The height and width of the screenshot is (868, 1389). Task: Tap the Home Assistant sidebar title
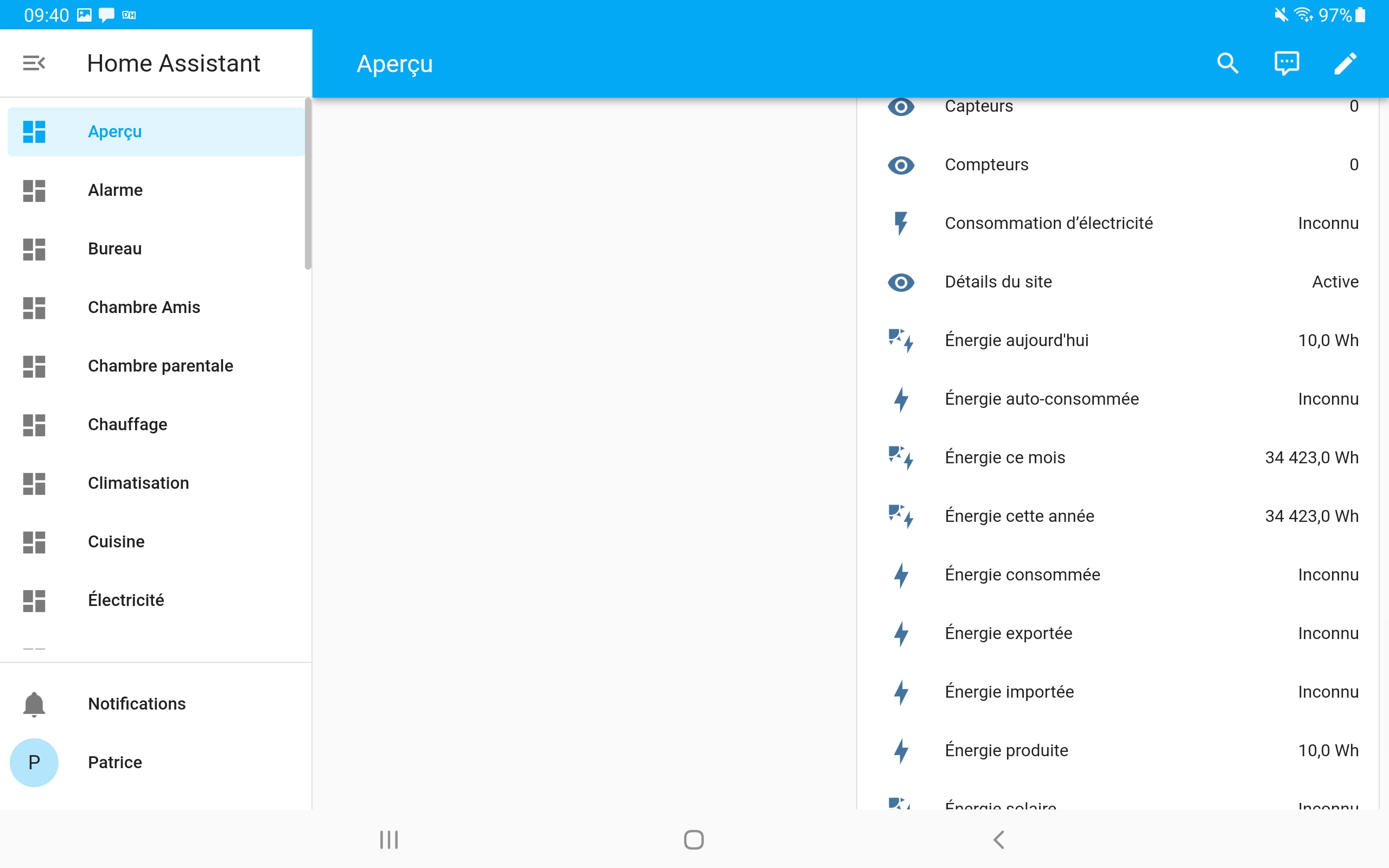tap(173, 63)
